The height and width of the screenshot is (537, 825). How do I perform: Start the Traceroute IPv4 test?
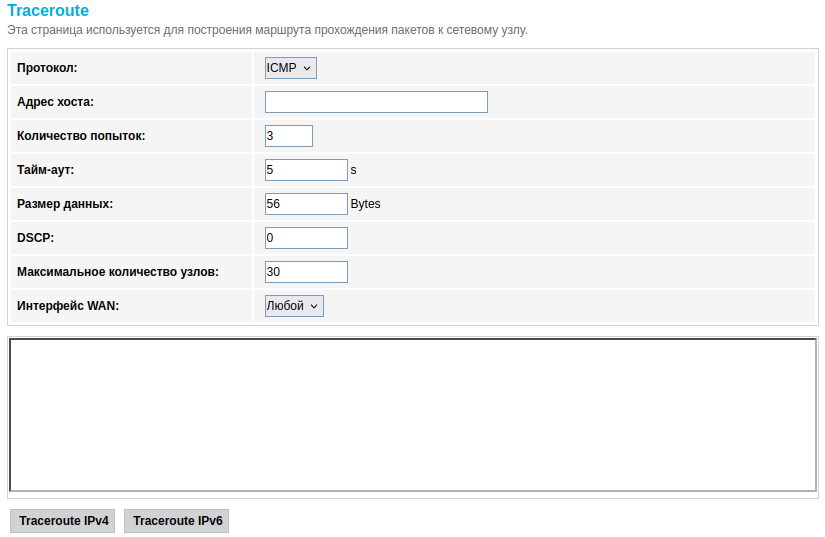(64, 521)
